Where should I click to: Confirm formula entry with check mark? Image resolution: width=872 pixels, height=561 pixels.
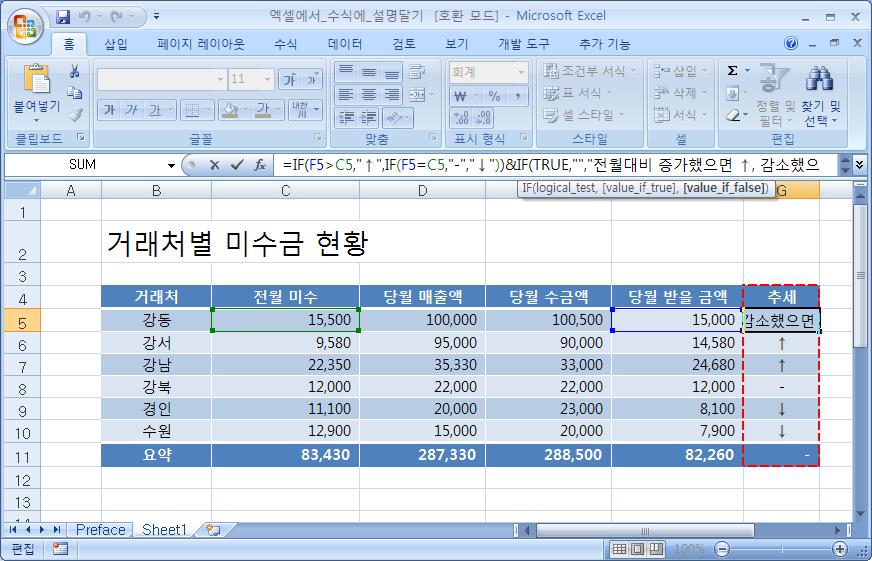pos(237,165)
